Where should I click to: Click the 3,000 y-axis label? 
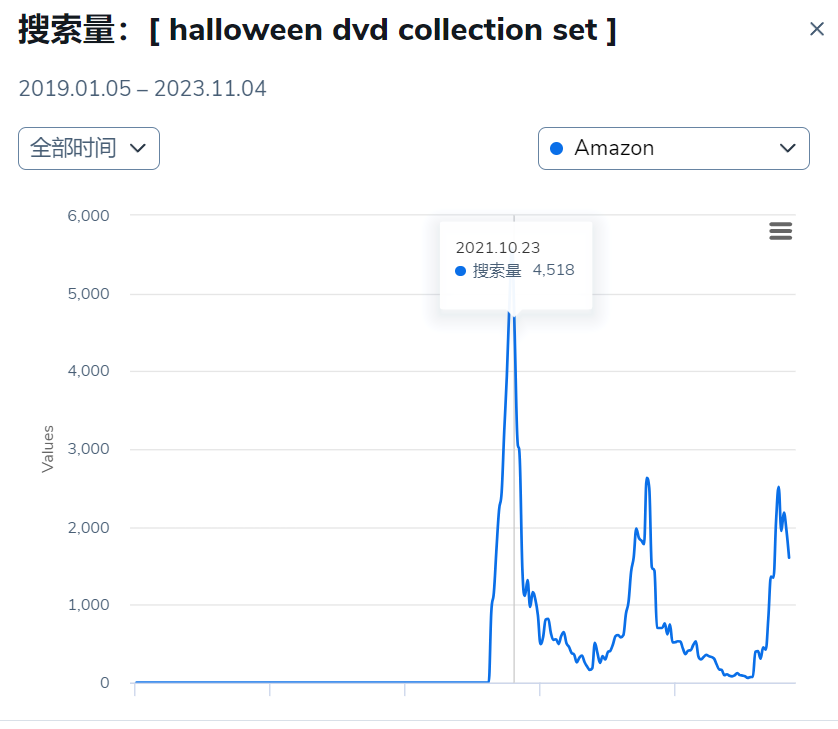click(88, 448)
